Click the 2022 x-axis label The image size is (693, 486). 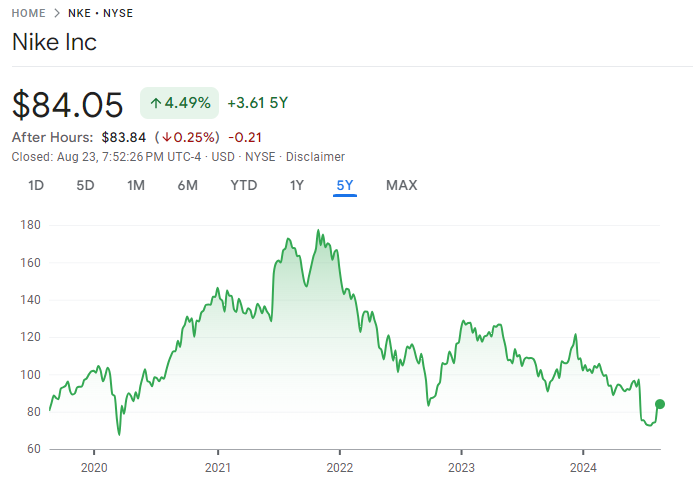click(339, 467)
